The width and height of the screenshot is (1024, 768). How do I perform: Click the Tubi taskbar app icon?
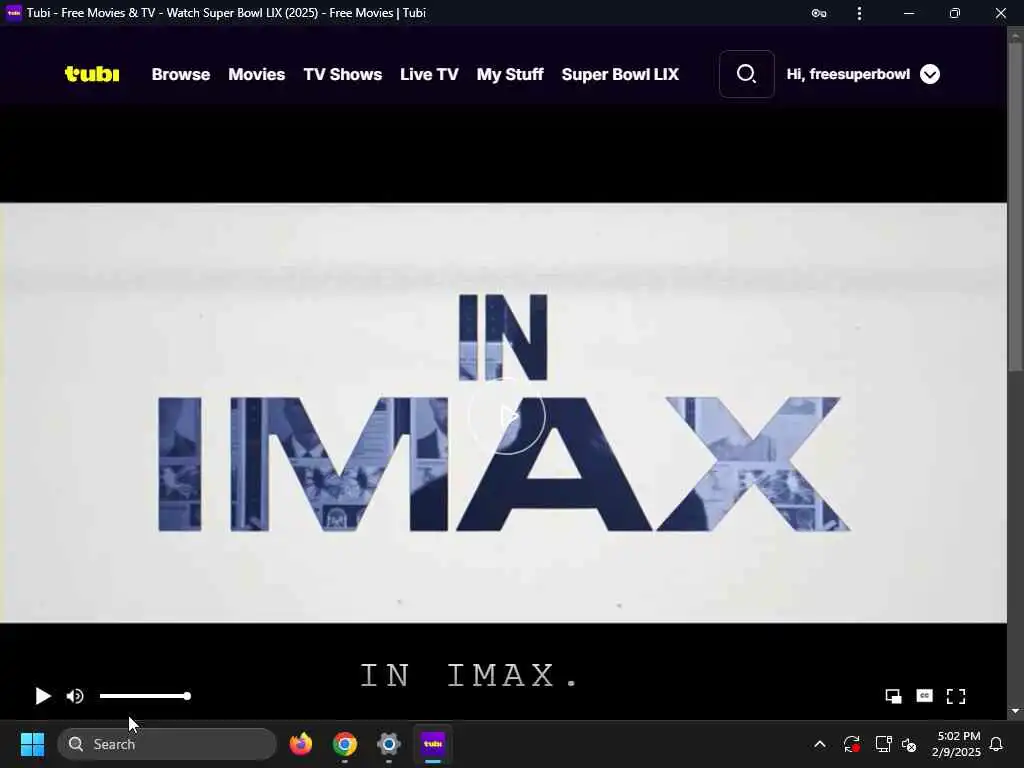(x=432, y=744)
